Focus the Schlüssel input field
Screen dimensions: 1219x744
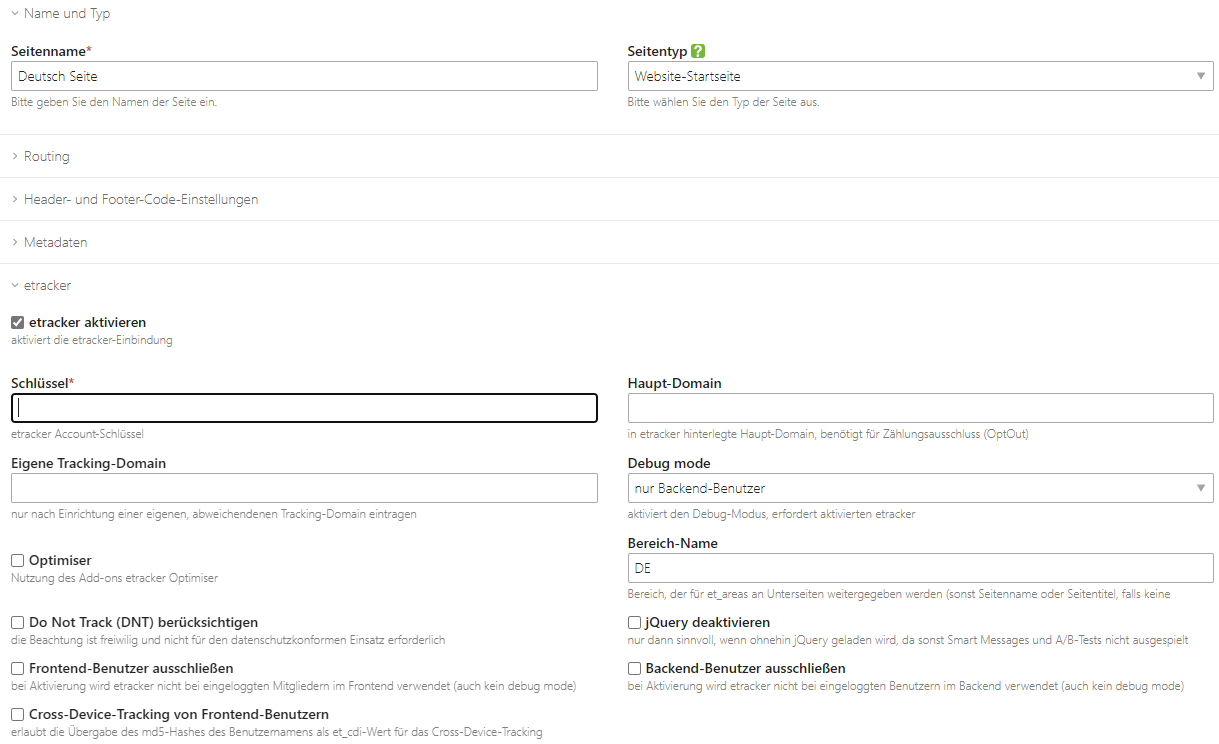(304, 408)
